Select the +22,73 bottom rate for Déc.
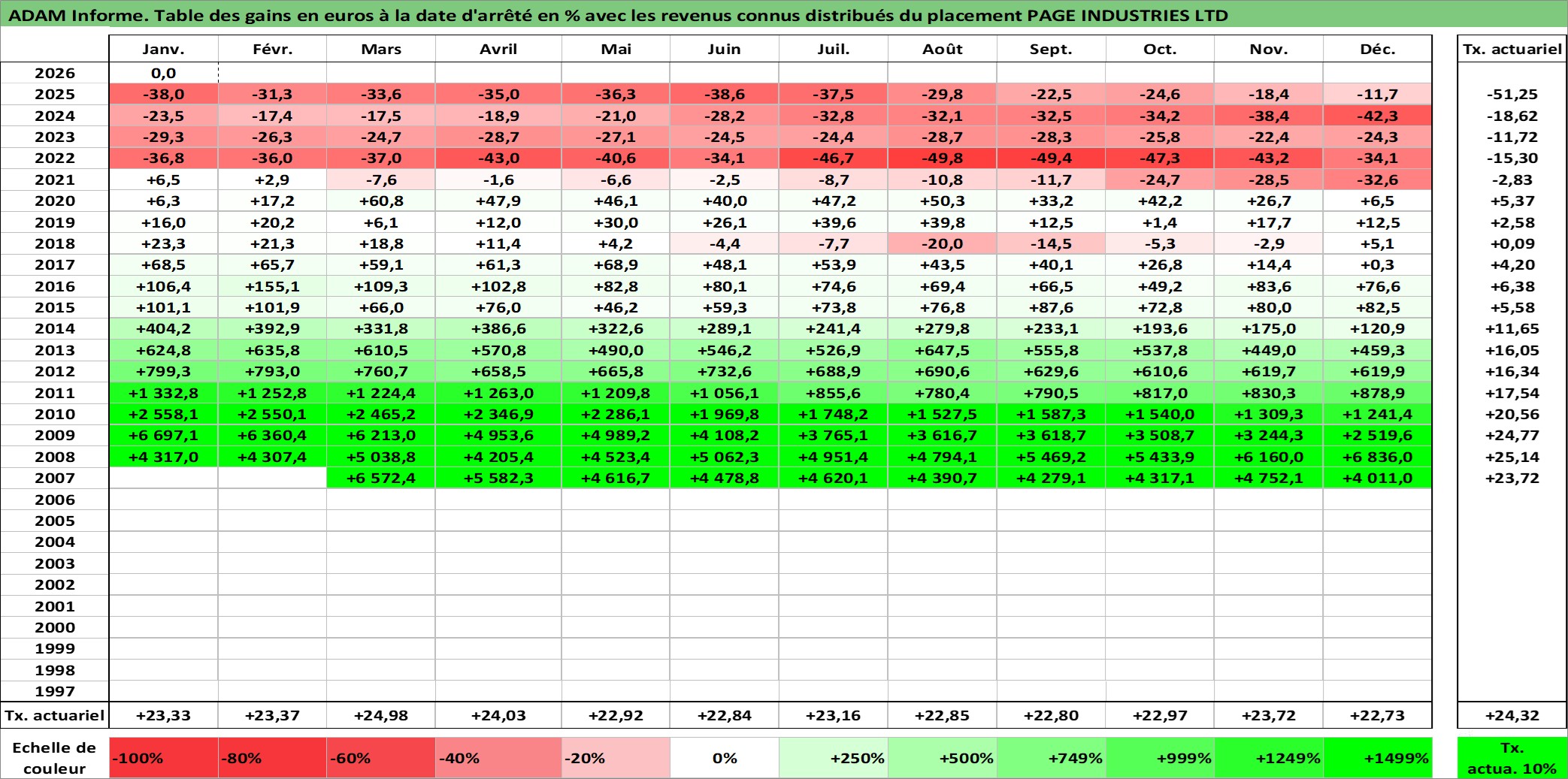The image size is (1568, 779). [1378, 715]
